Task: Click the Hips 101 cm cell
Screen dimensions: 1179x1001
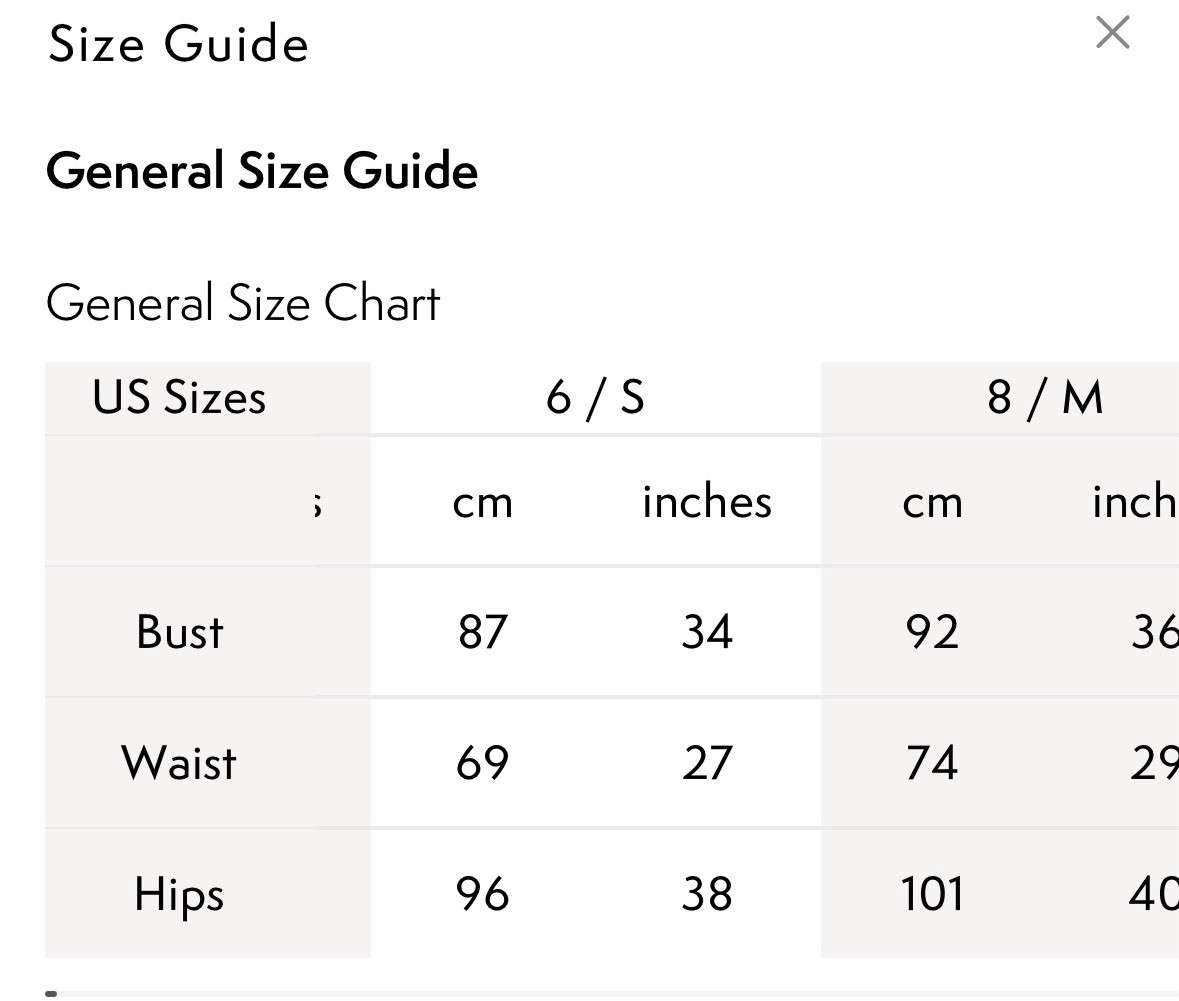Action: pyautogui.click(x=932, y=894)
